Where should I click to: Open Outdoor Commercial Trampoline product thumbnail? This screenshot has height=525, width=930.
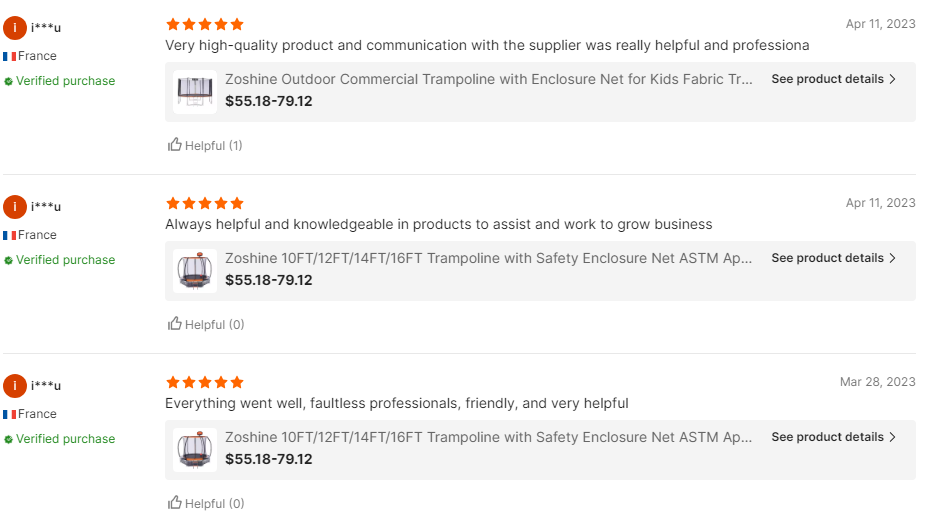(x=195, y=92)
